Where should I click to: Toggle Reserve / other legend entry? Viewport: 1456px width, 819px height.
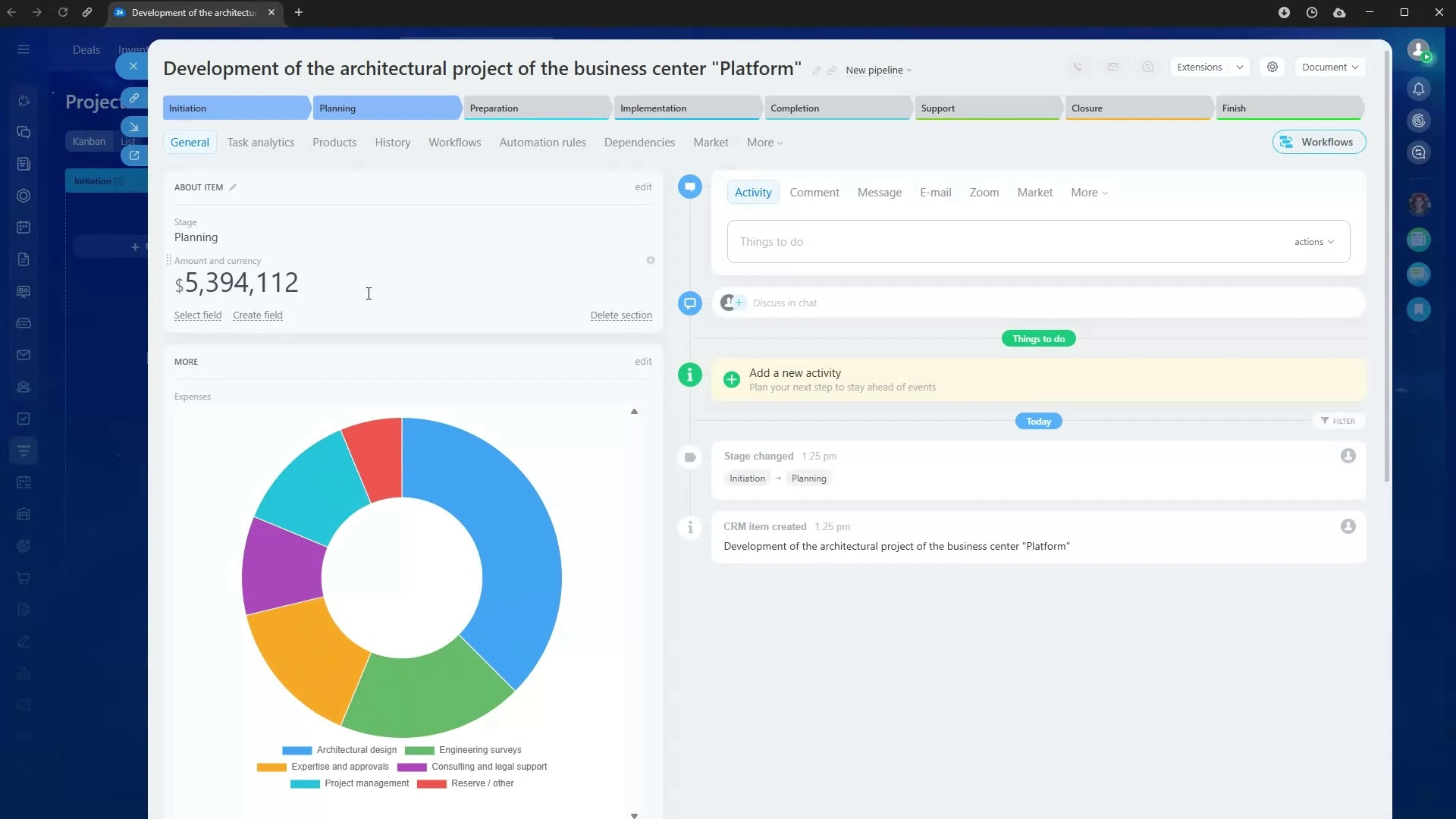(465, 783)
